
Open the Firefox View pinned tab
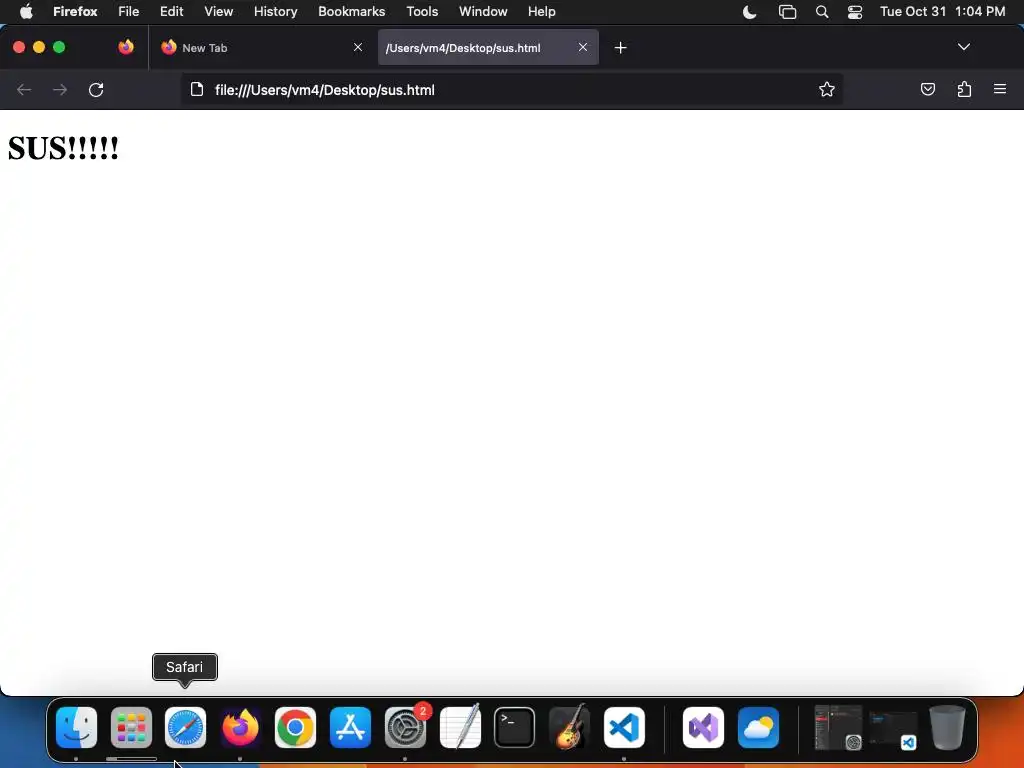pyautogui.click(x=126, y=47)
